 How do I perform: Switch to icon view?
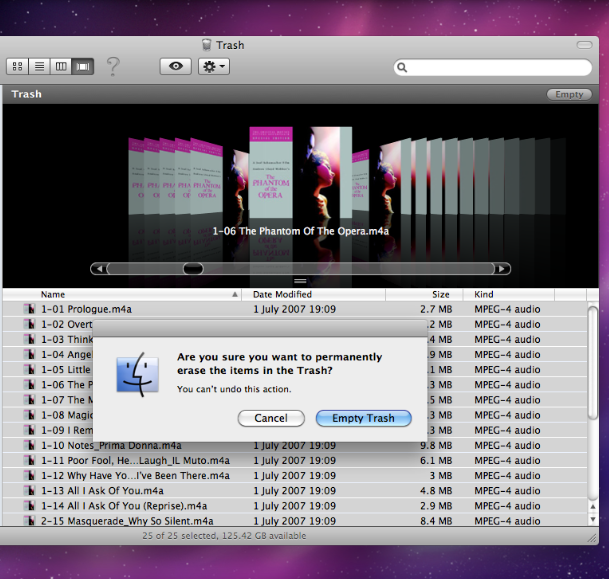(x=17, y=66)
